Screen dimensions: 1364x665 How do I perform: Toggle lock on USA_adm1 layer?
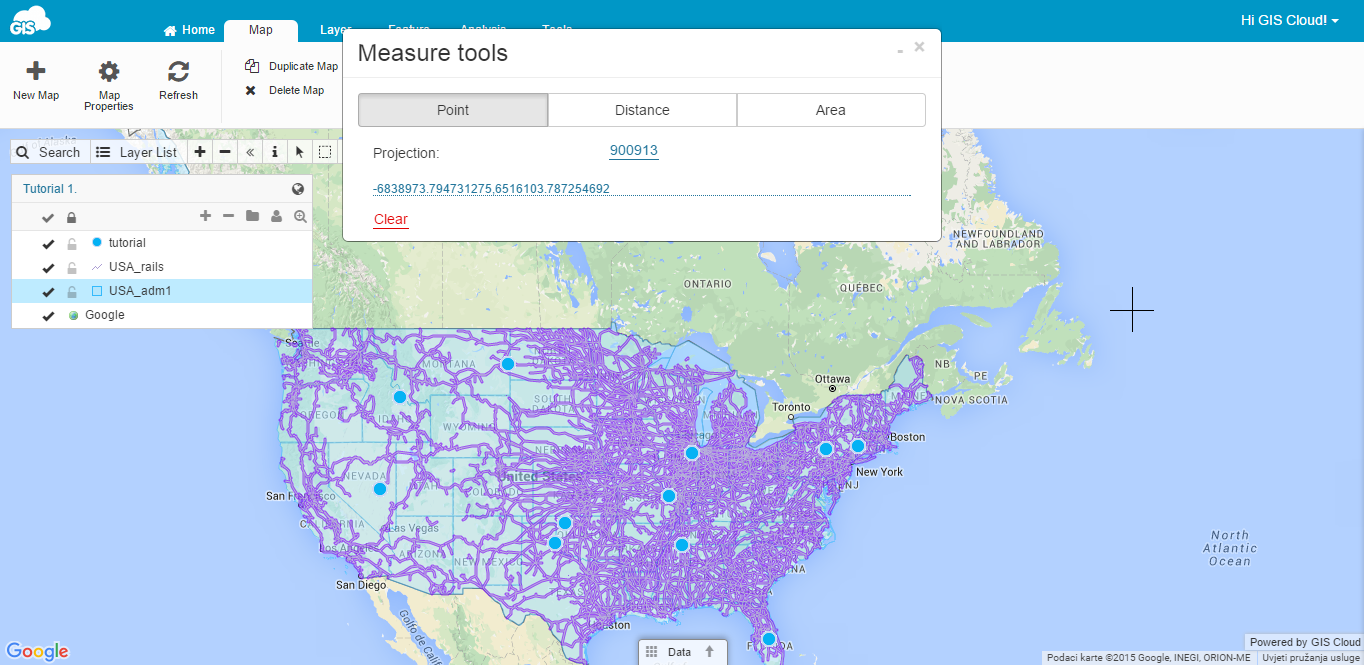point(71,291)
